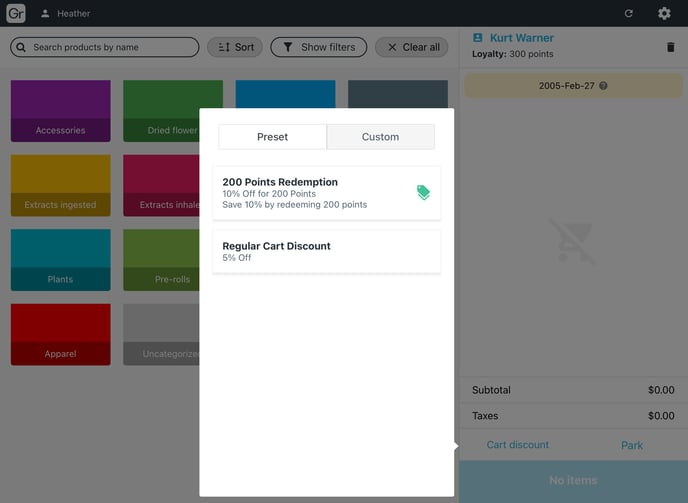Click the help icon beside birthdate
The image size is (688, 503).
point(603,86)
